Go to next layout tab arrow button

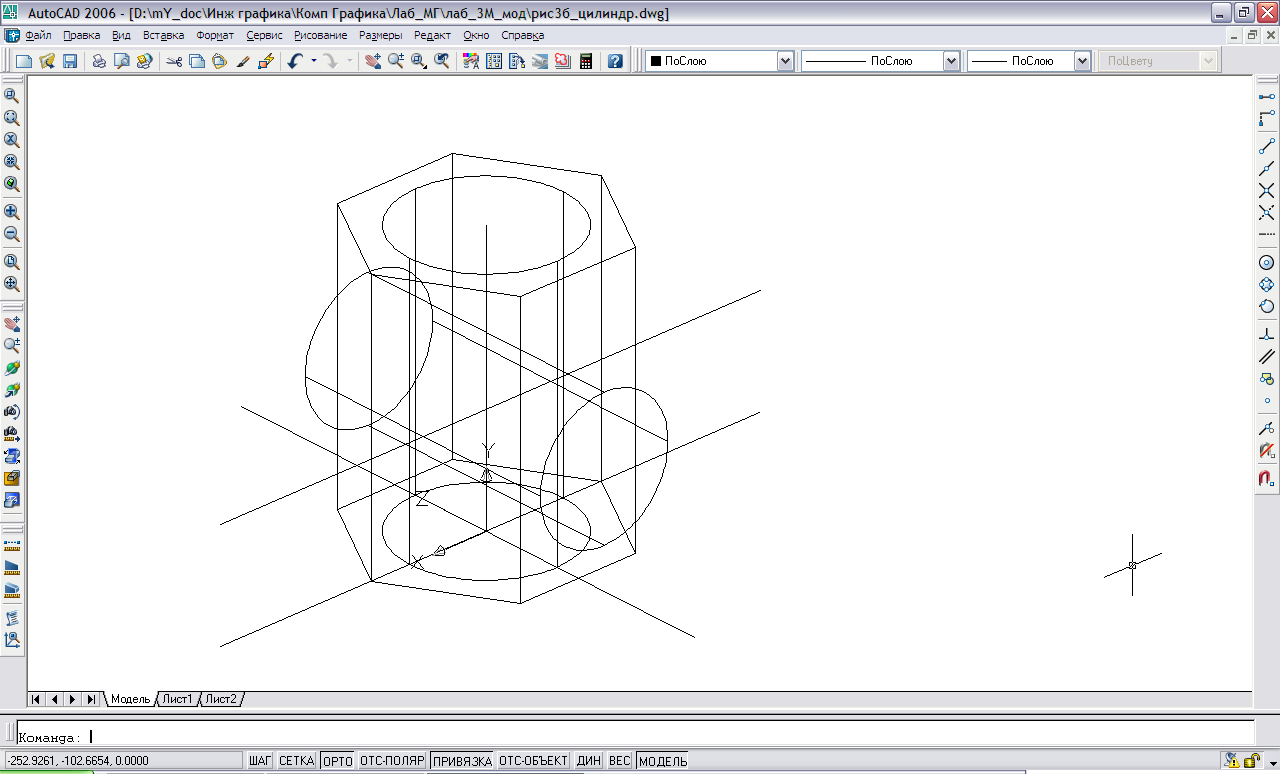(x=73, y=699)
